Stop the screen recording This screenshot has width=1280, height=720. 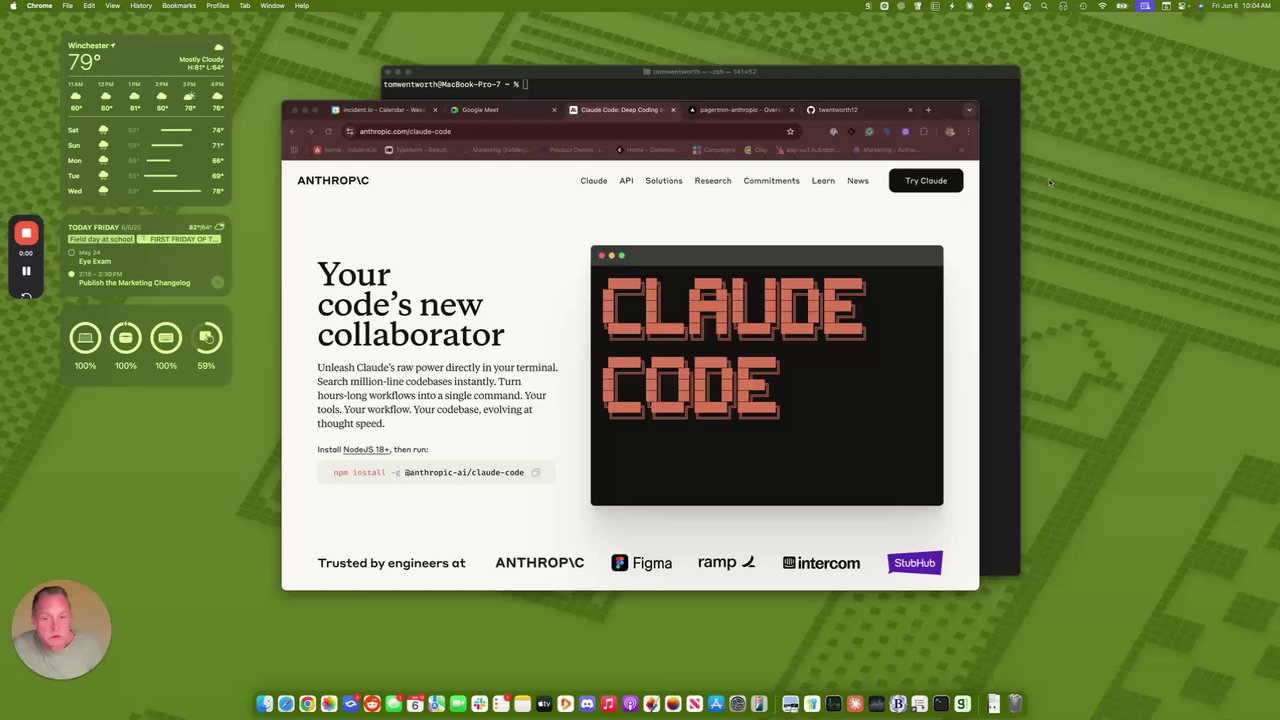(26, 233)
